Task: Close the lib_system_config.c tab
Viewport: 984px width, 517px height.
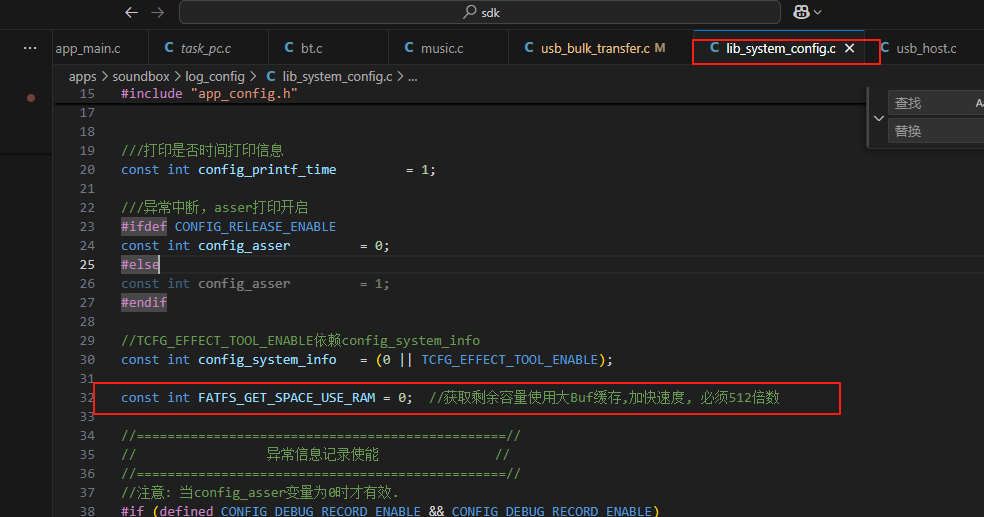Action: (849, 48)
